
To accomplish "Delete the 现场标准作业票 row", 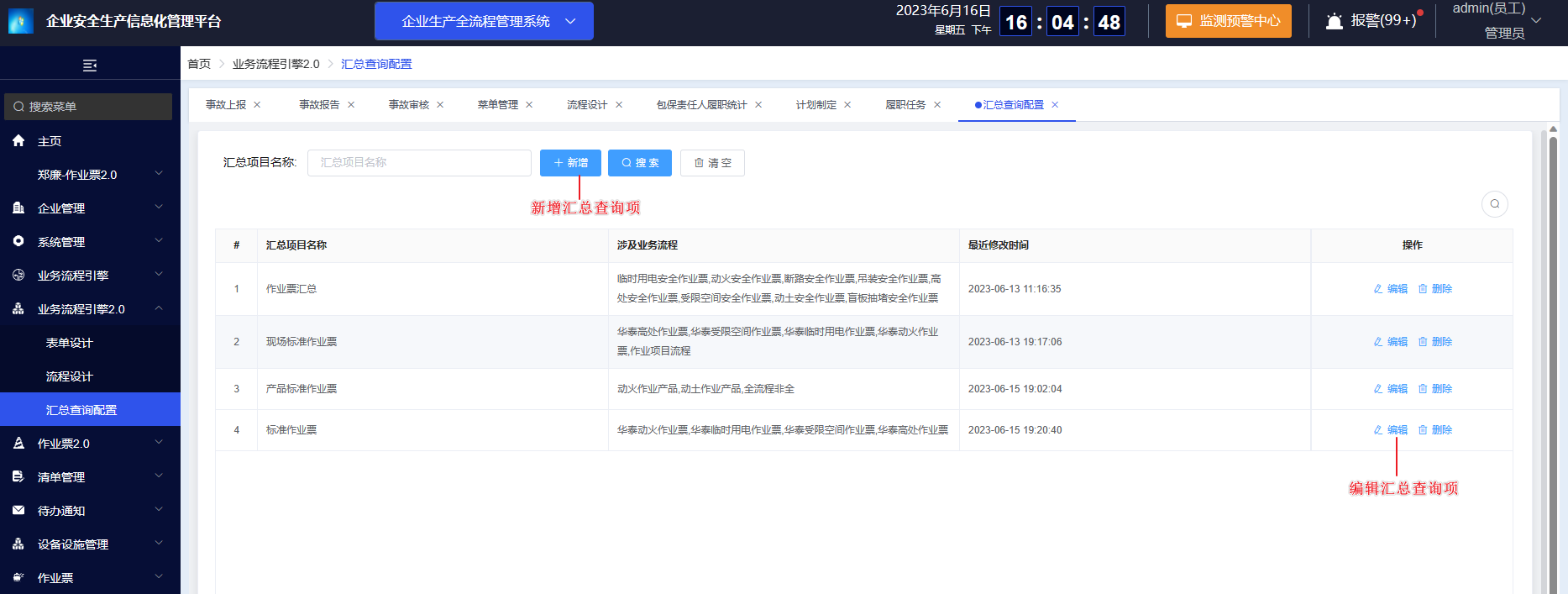I will (x=1435, y=342).
